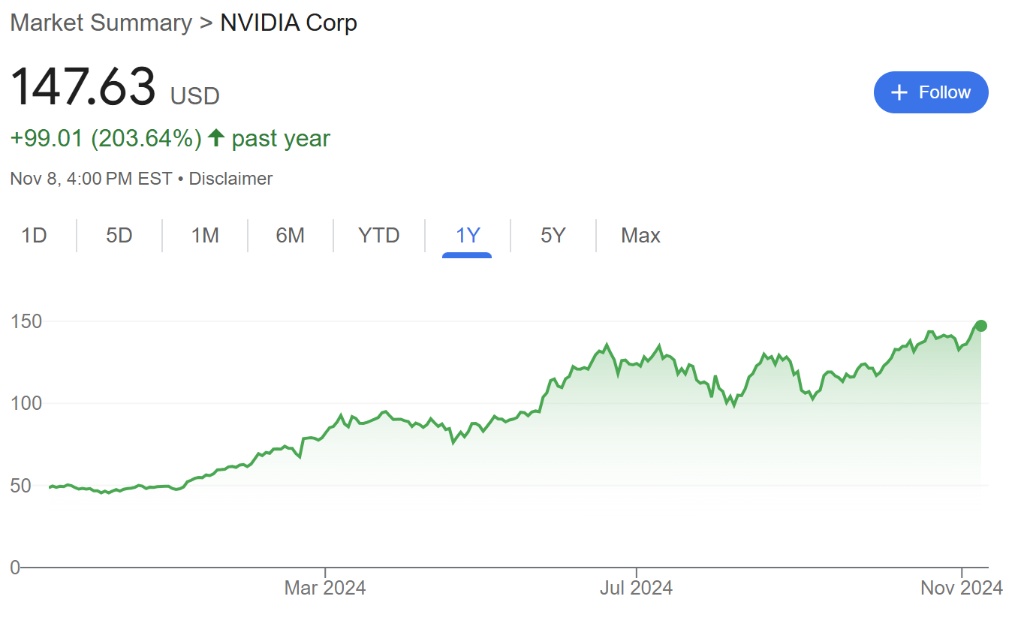Image resolution: width=1024 pixels, height=628 pixels.
Task: Click the Mar 2024 axis label
Action: pos(325,588)
